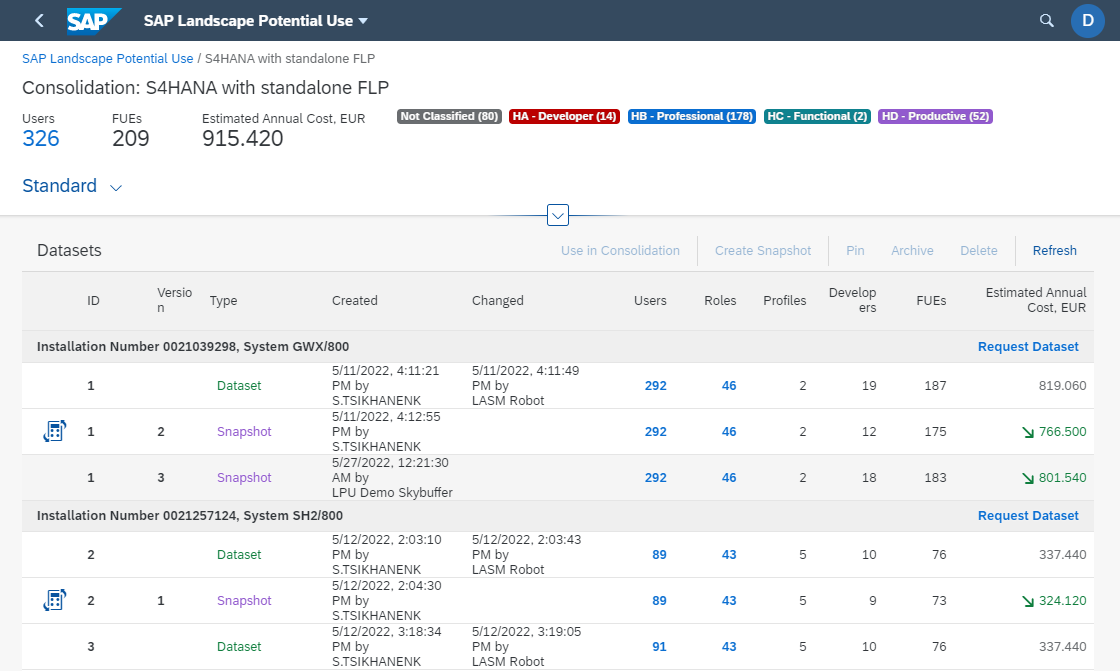The height and width of the screenshot is (671, 1120).
Task: Click the FUEs column header
Action: coord(931,301)
